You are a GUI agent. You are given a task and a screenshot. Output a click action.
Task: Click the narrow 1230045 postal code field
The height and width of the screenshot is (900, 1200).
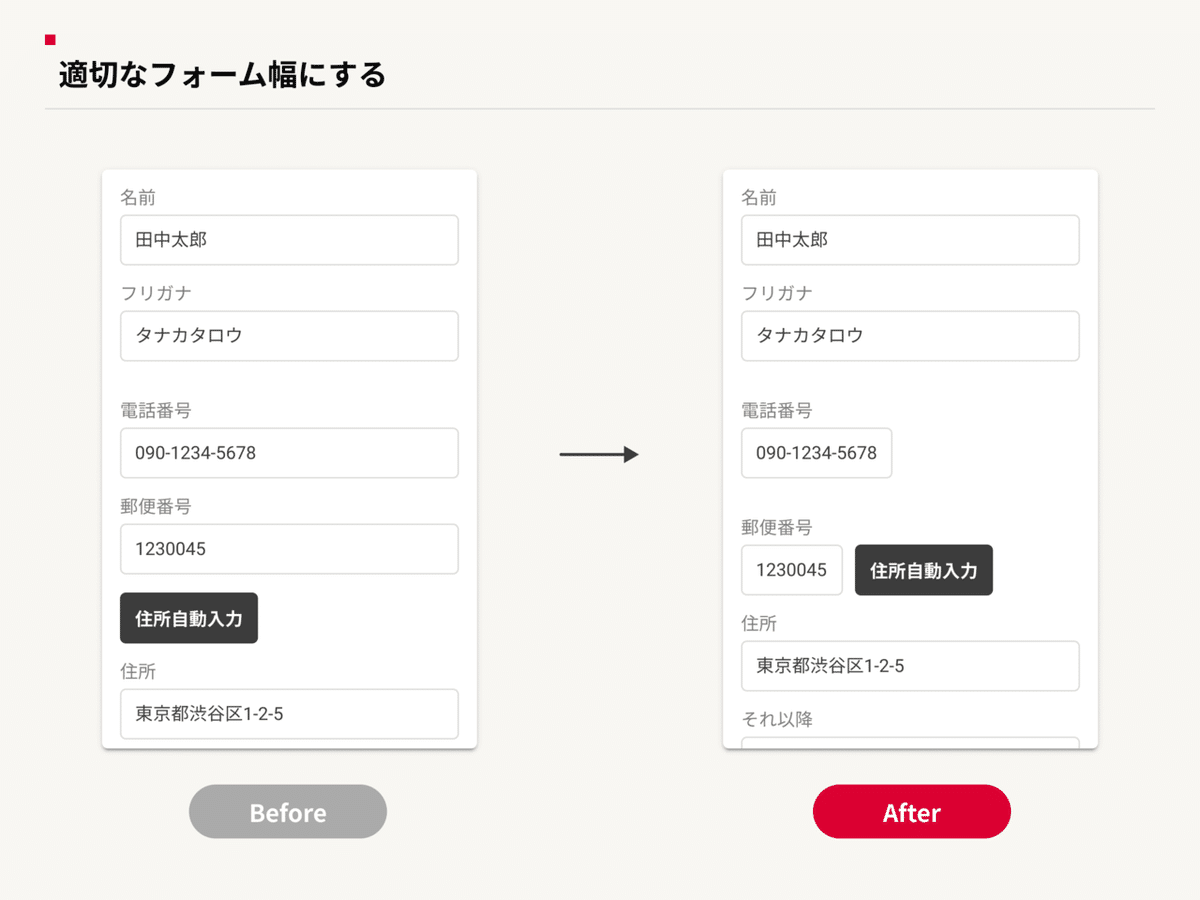pos(792,570)
